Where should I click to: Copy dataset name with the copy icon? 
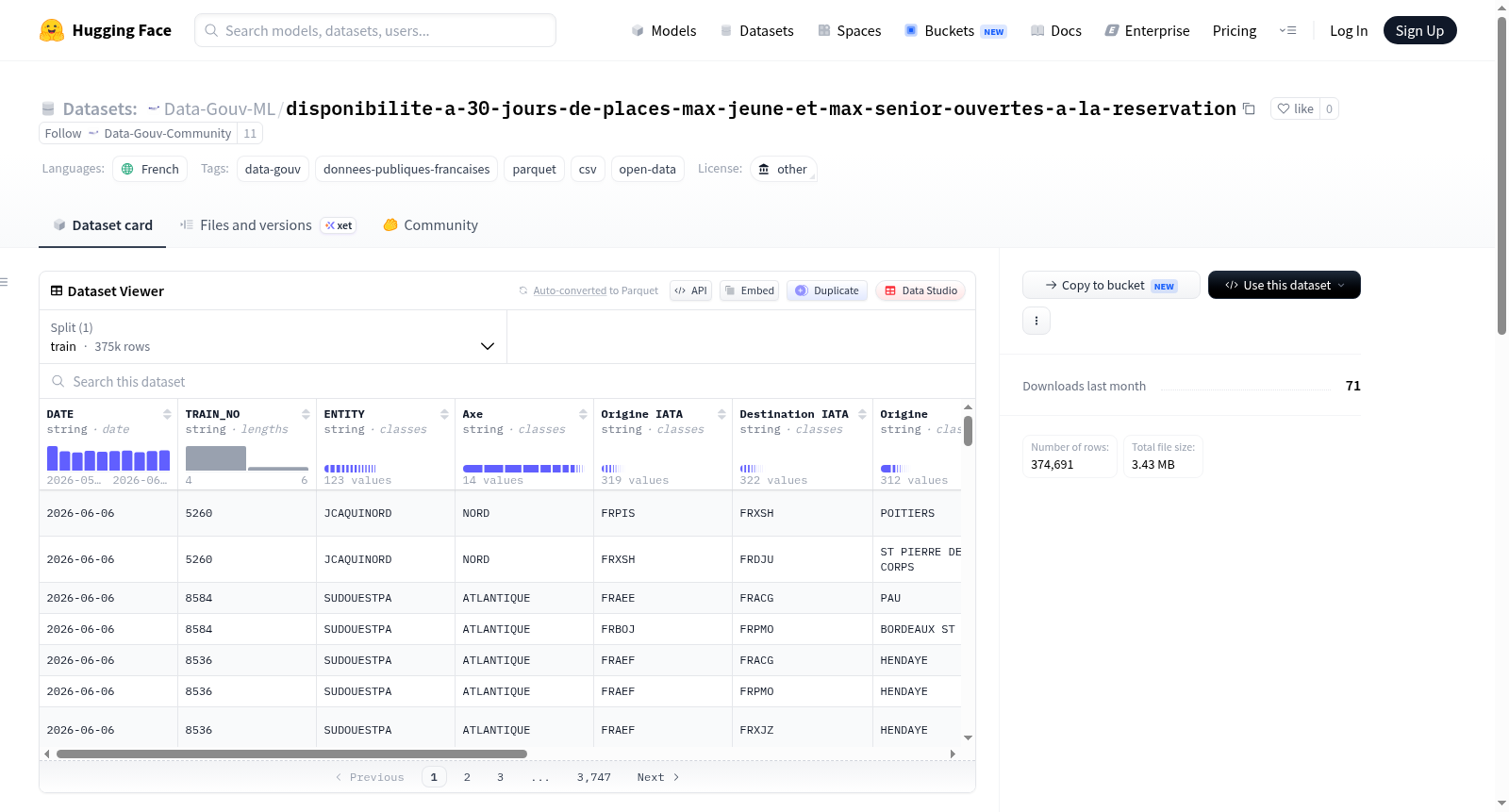tap(1249, 108)
